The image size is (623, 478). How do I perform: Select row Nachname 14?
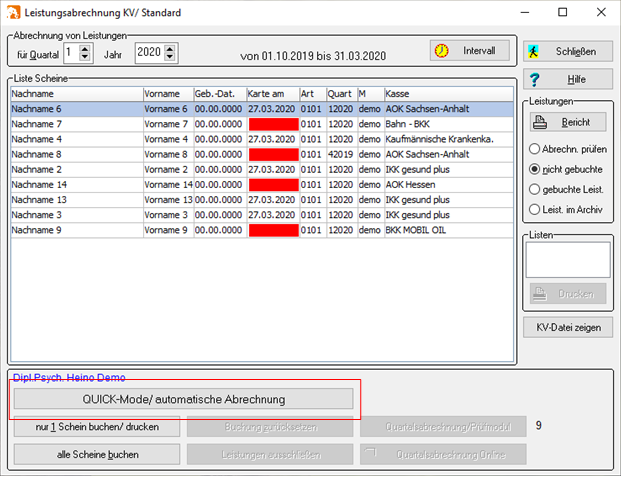pyautogui.click(x=262, y=184)
